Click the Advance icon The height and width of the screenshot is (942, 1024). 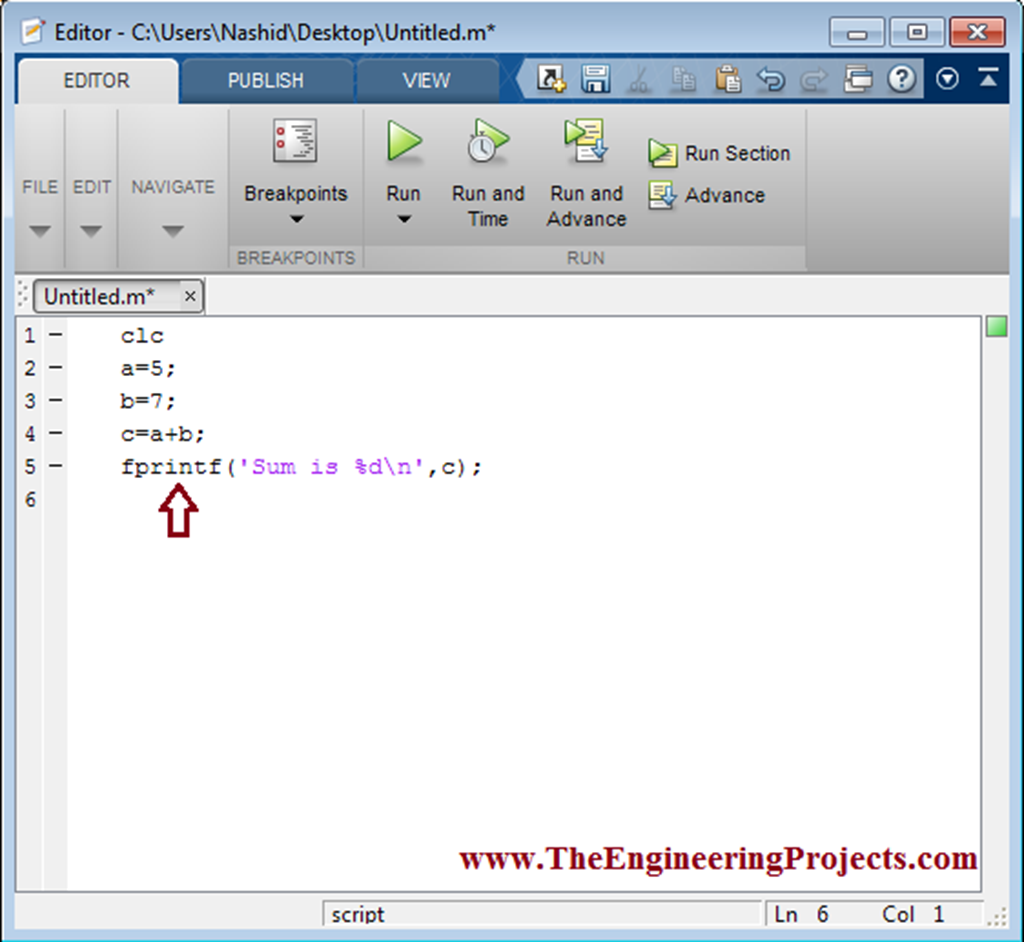[x=704, y=196]
